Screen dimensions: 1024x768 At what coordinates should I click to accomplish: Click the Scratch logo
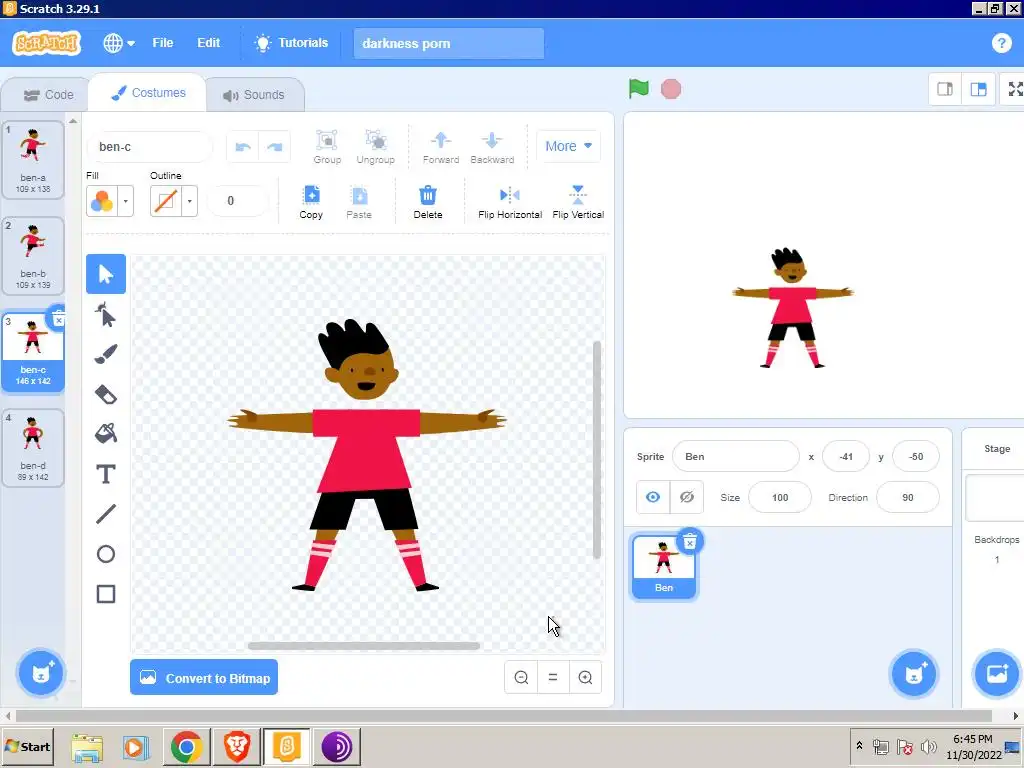(x=46, y=43)
